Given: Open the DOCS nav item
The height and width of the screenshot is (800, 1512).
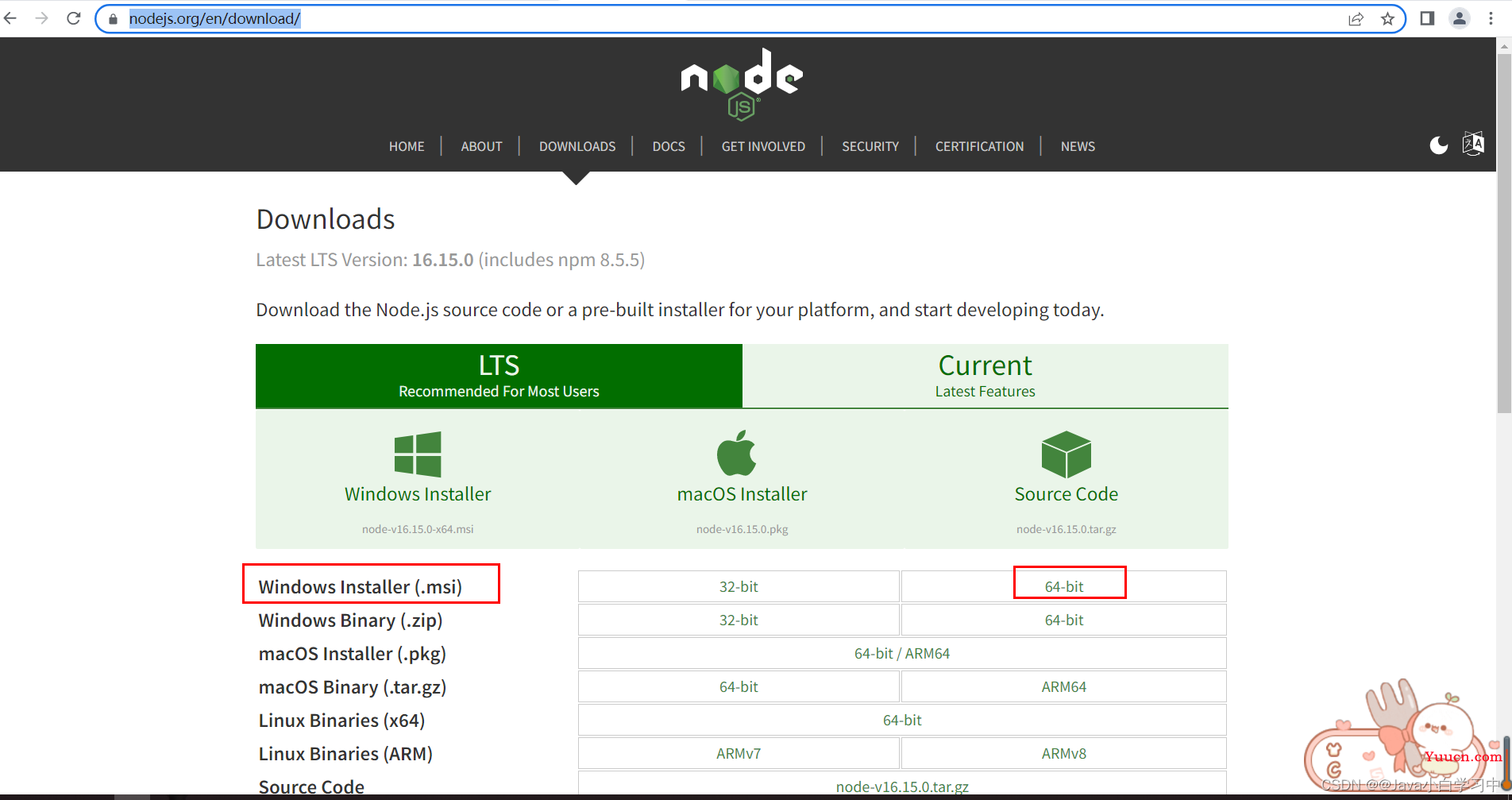Looking at the screenshot, I should (x=669, y=146).
